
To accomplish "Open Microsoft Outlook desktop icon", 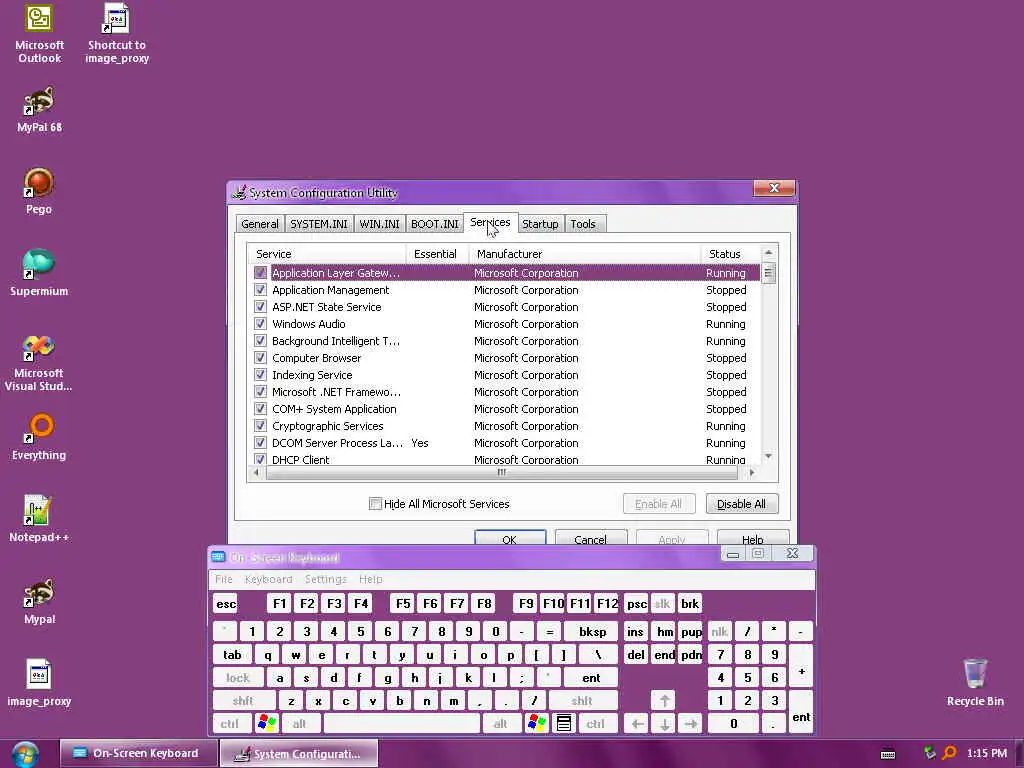I will pyautogui.click(x=39, y=34).
